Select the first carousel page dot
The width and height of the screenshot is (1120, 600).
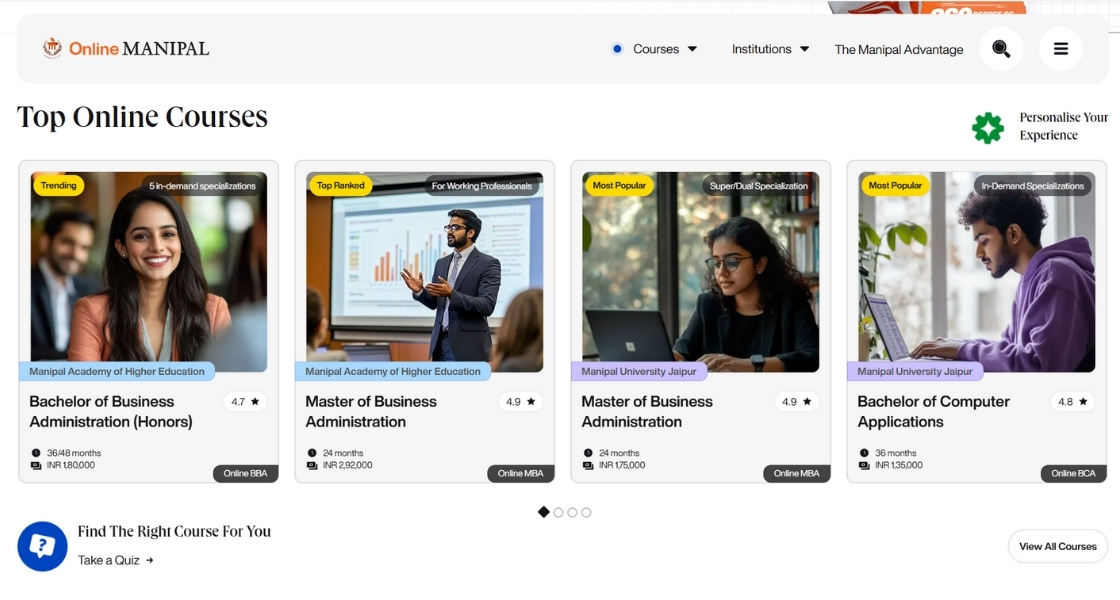[x=544, y=512]
